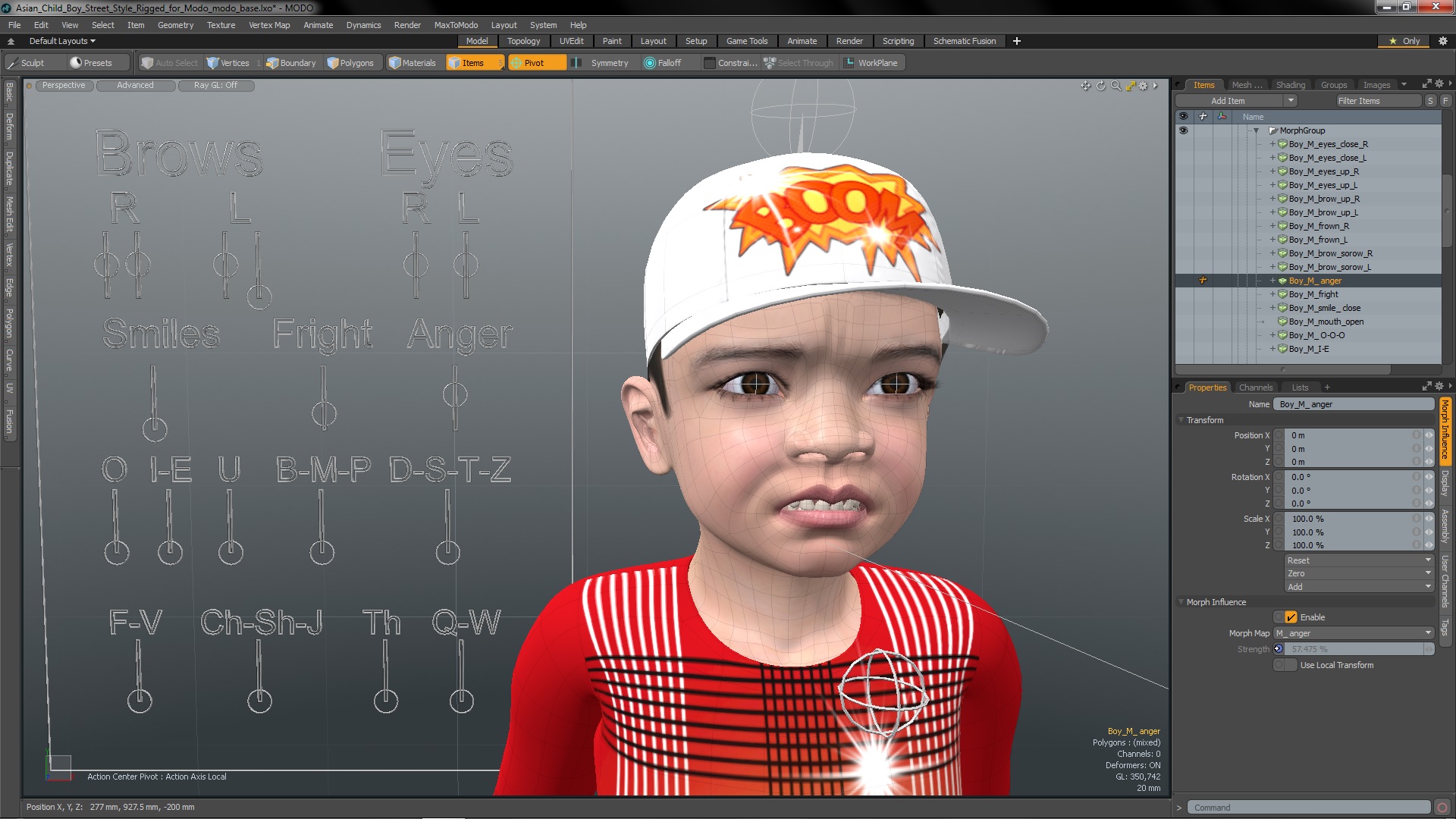Click the Fright slider control circle

[324, 413]
